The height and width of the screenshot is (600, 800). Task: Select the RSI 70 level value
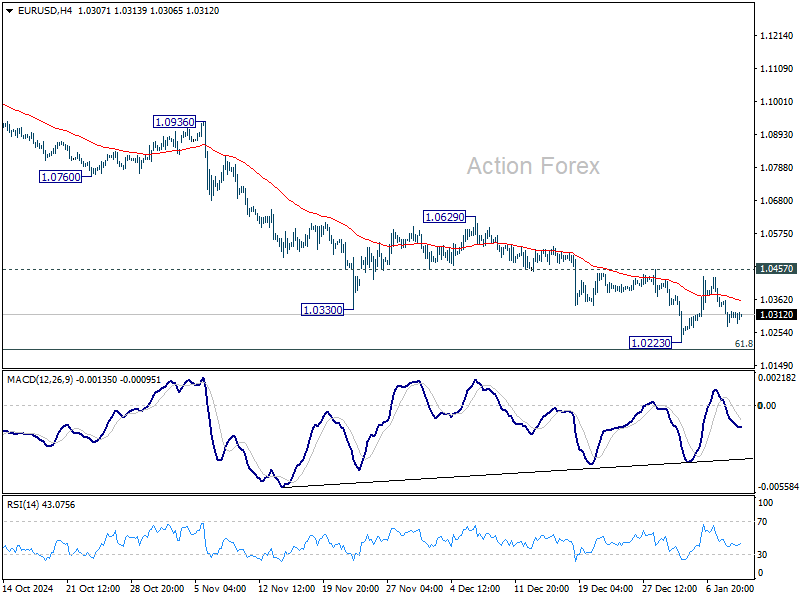[762, 522]
